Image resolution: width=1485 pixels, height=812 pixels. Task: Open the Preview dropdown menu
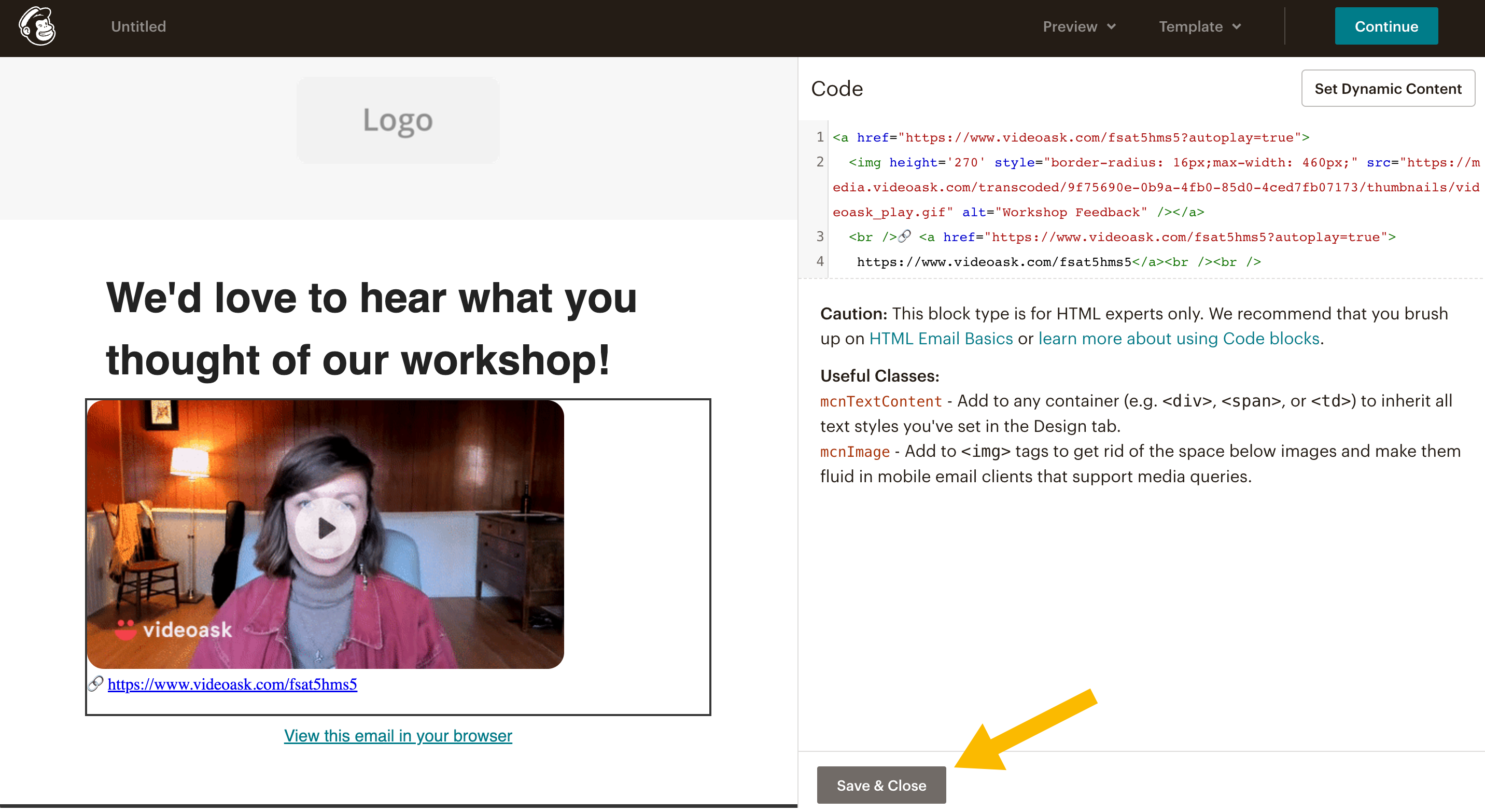click(x=1079, y=26)
